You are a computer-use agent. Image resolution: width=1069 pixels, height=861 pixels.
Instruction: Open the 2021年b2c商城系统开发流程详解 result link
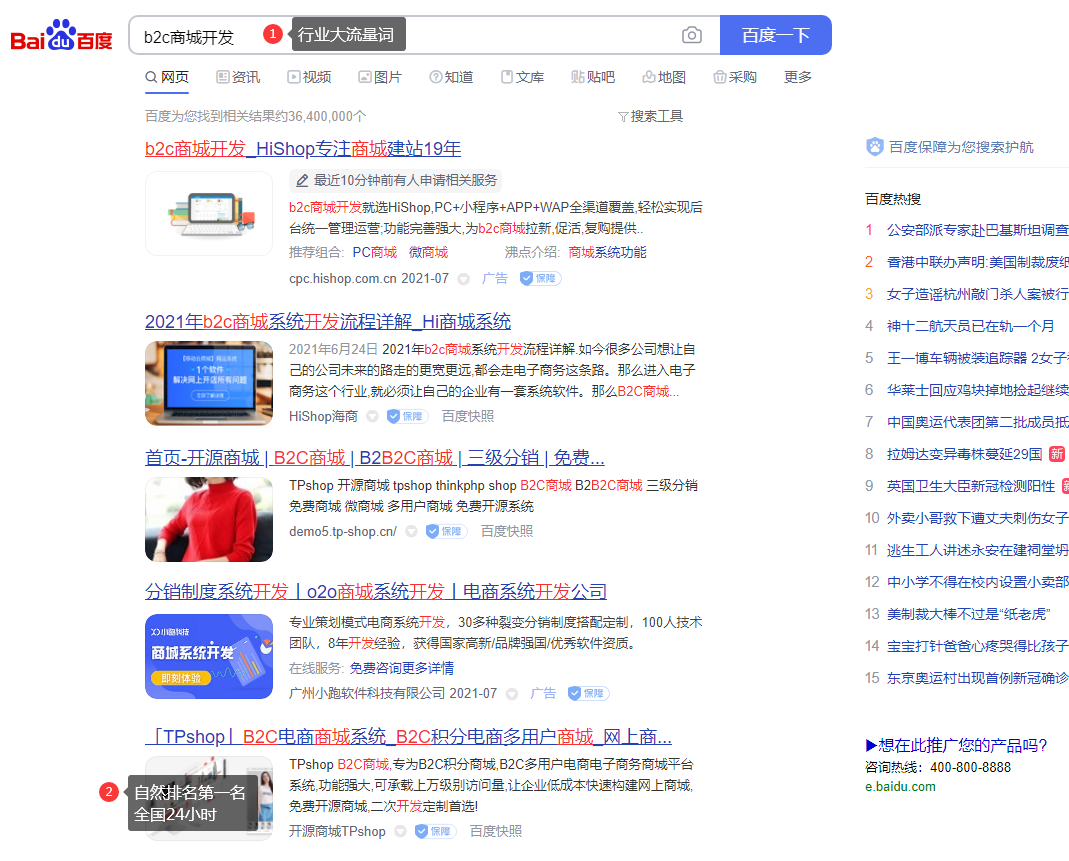tap(328, 322)
